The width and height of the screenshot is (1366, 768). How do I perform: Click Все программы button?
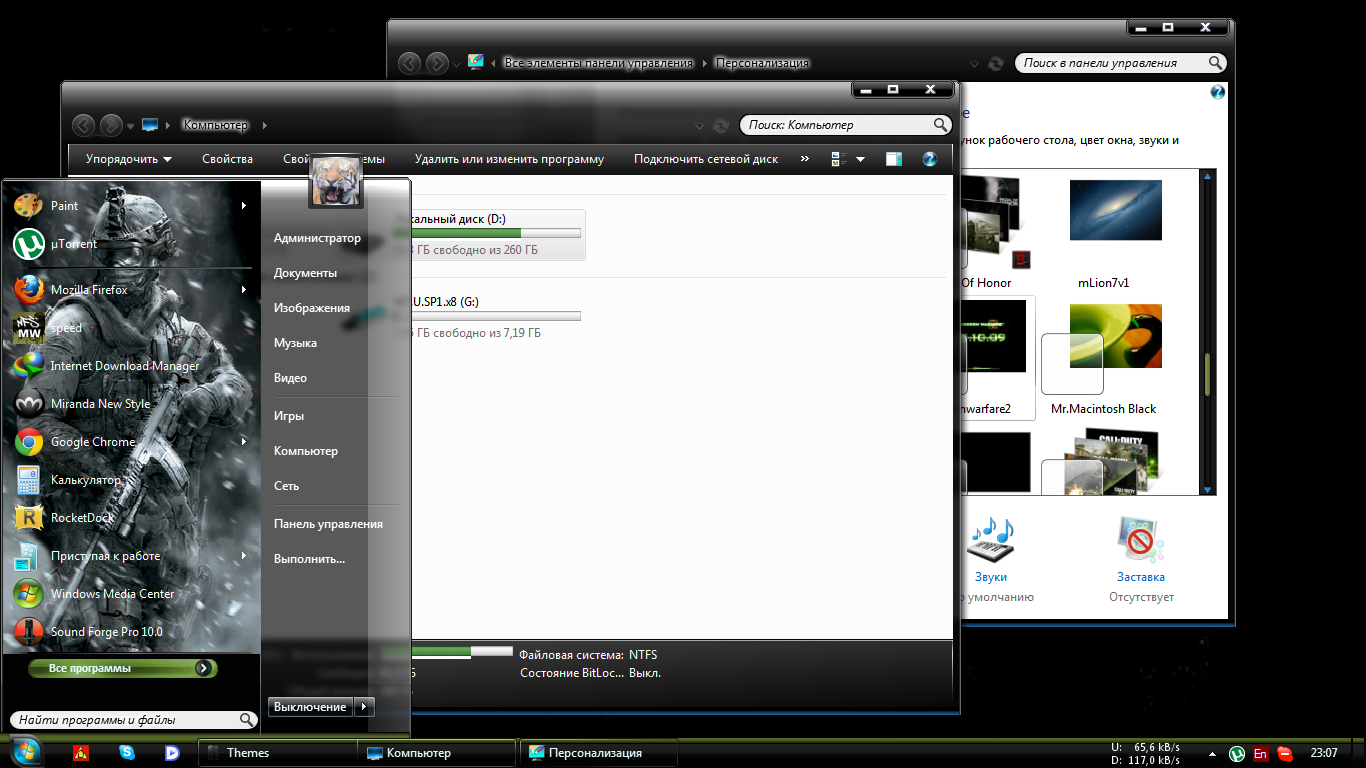coord(120,668)
